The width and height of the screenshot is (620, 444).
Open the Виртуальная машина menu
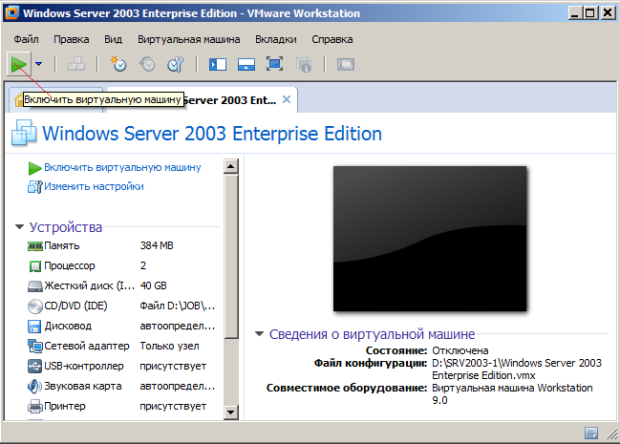tap(189, 39)
